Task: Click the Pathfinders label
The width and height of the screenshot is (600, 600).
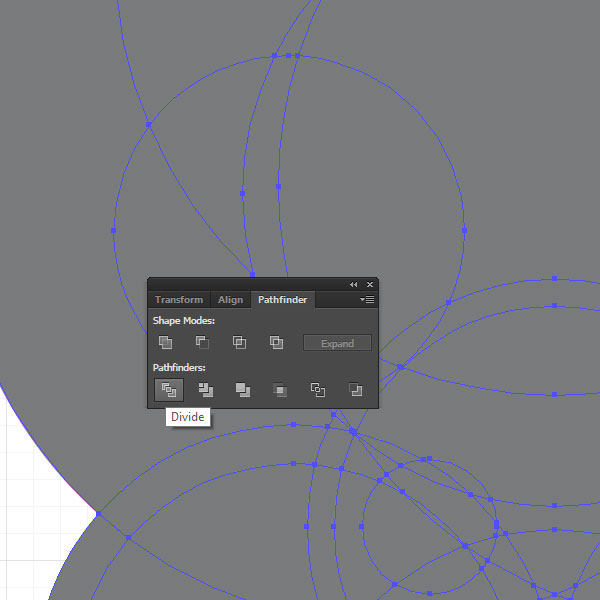Action: tap(179, 368)
